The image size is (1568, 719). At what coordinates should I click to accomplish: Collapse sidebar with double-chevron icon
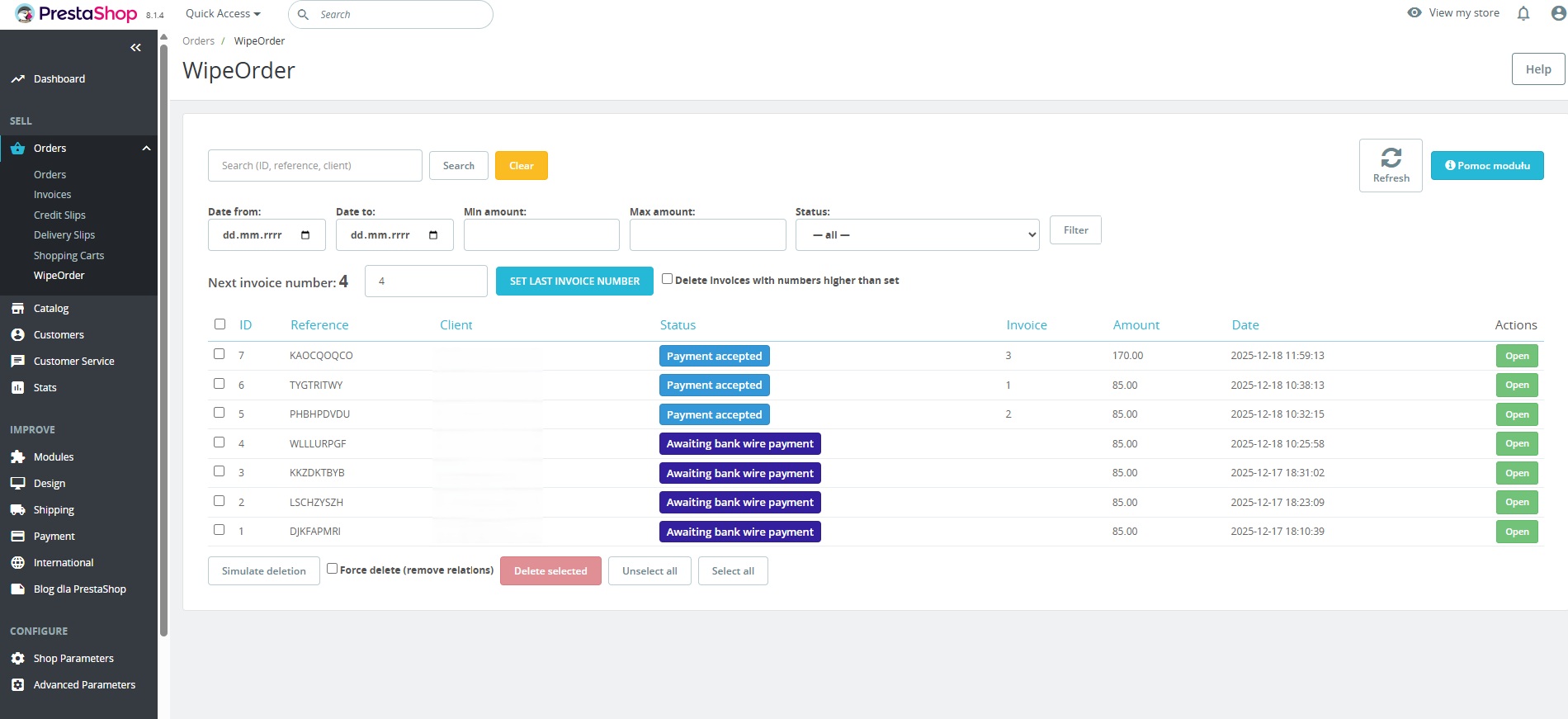[x=135, y=48]
